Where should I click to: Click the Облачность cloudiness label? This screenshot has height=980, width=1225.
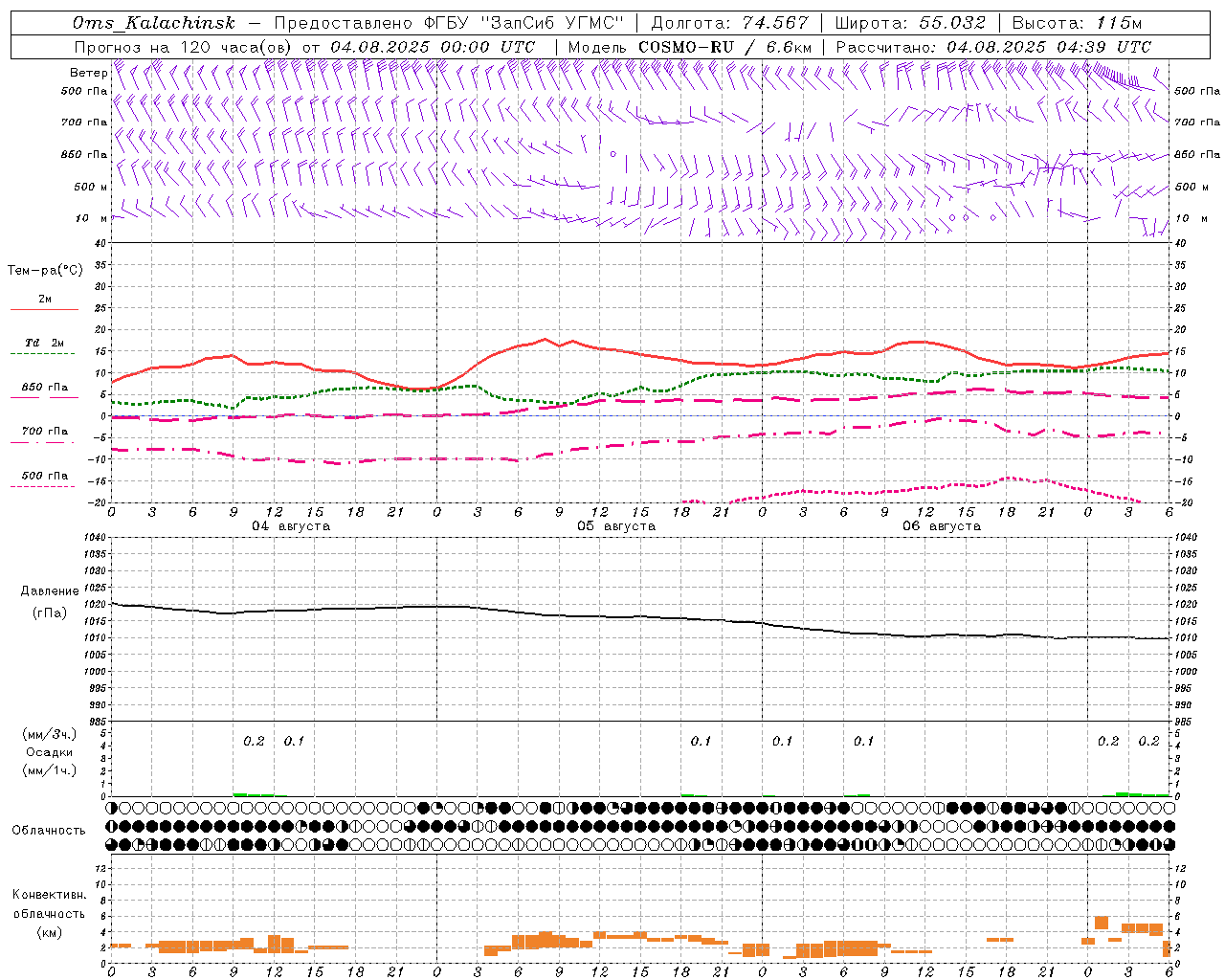[x=49, y=831]
